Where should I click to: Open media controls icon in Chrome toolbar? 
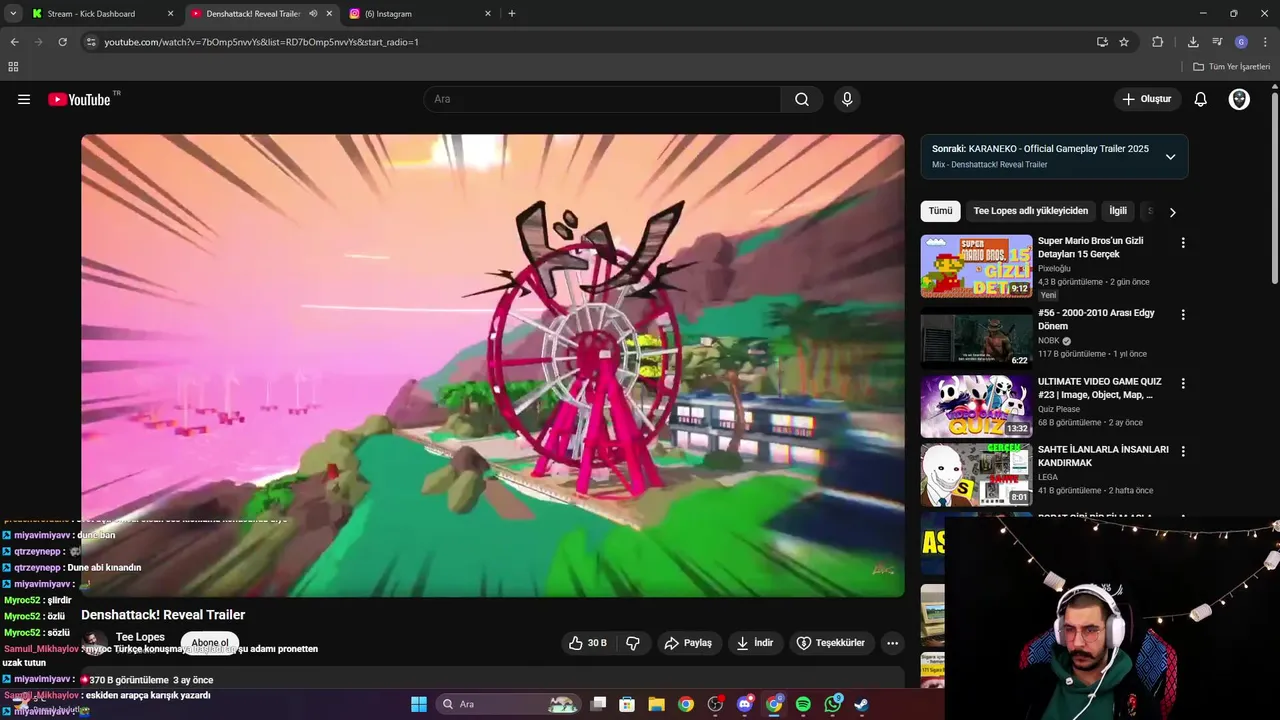tap(1217, 42)
